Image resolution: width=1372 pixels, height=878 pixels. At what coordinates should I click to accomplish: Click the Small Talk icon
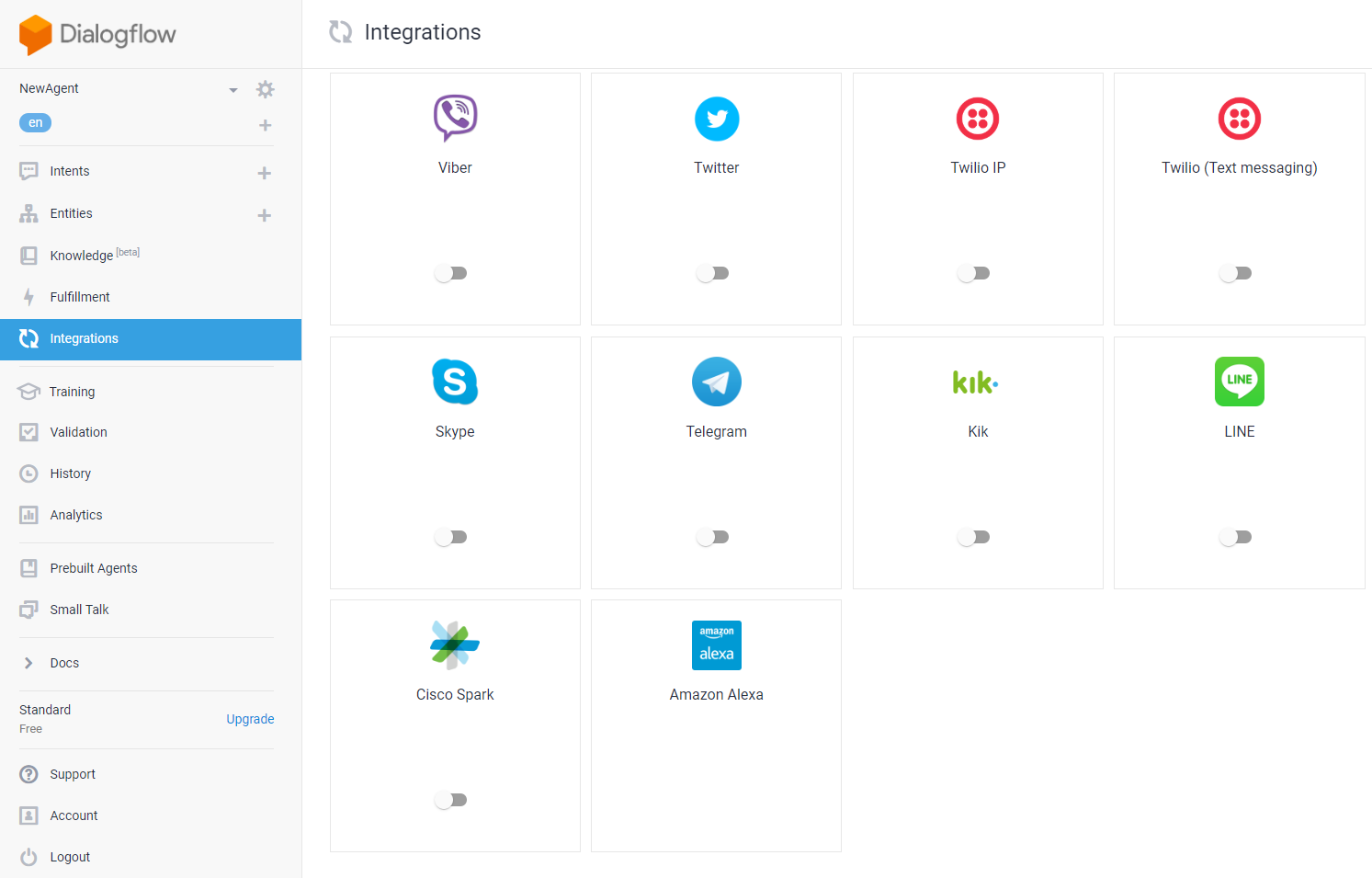click(x=29, y=610)
